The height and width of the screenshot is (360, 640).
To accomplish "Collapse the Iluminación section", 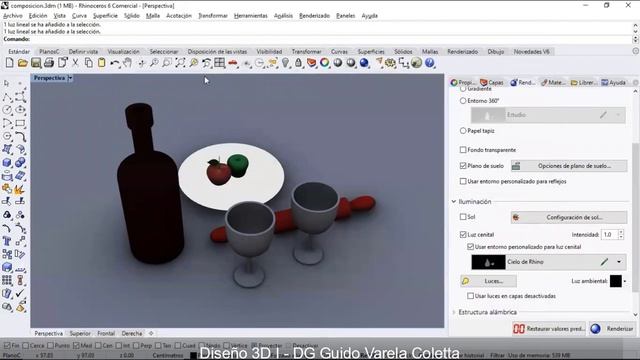I will coord(454,202).
